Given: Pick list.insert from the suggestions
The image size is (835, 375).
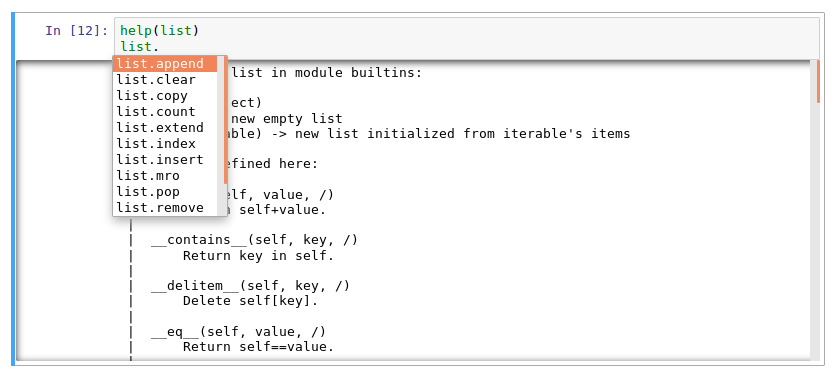Looking at the screenshot, I should (165, 160).
